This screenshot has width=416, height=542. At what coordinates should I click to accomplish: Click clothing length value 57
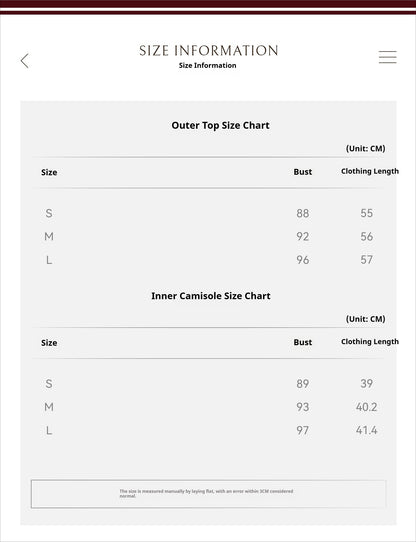click(367, 260)
